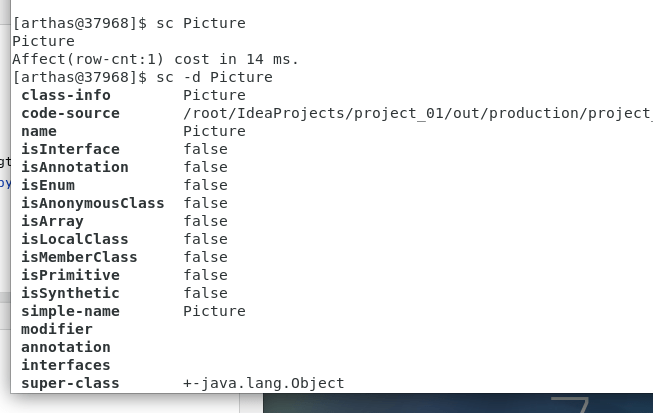Click the isSynthetic field label
The width and height of the screenshot is (653, 413).
70,293
